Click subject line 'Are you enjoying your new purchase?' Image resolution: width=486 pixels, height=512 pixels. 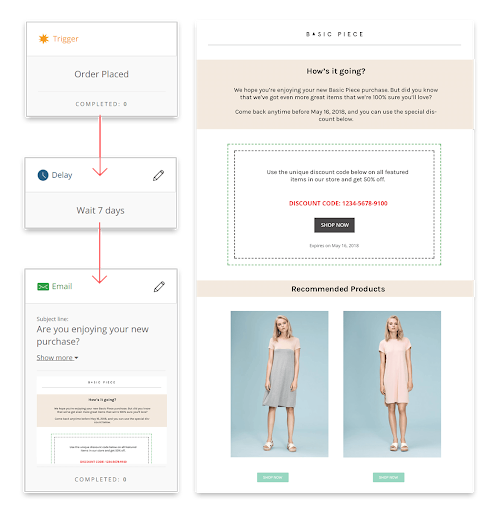(93, 335)
